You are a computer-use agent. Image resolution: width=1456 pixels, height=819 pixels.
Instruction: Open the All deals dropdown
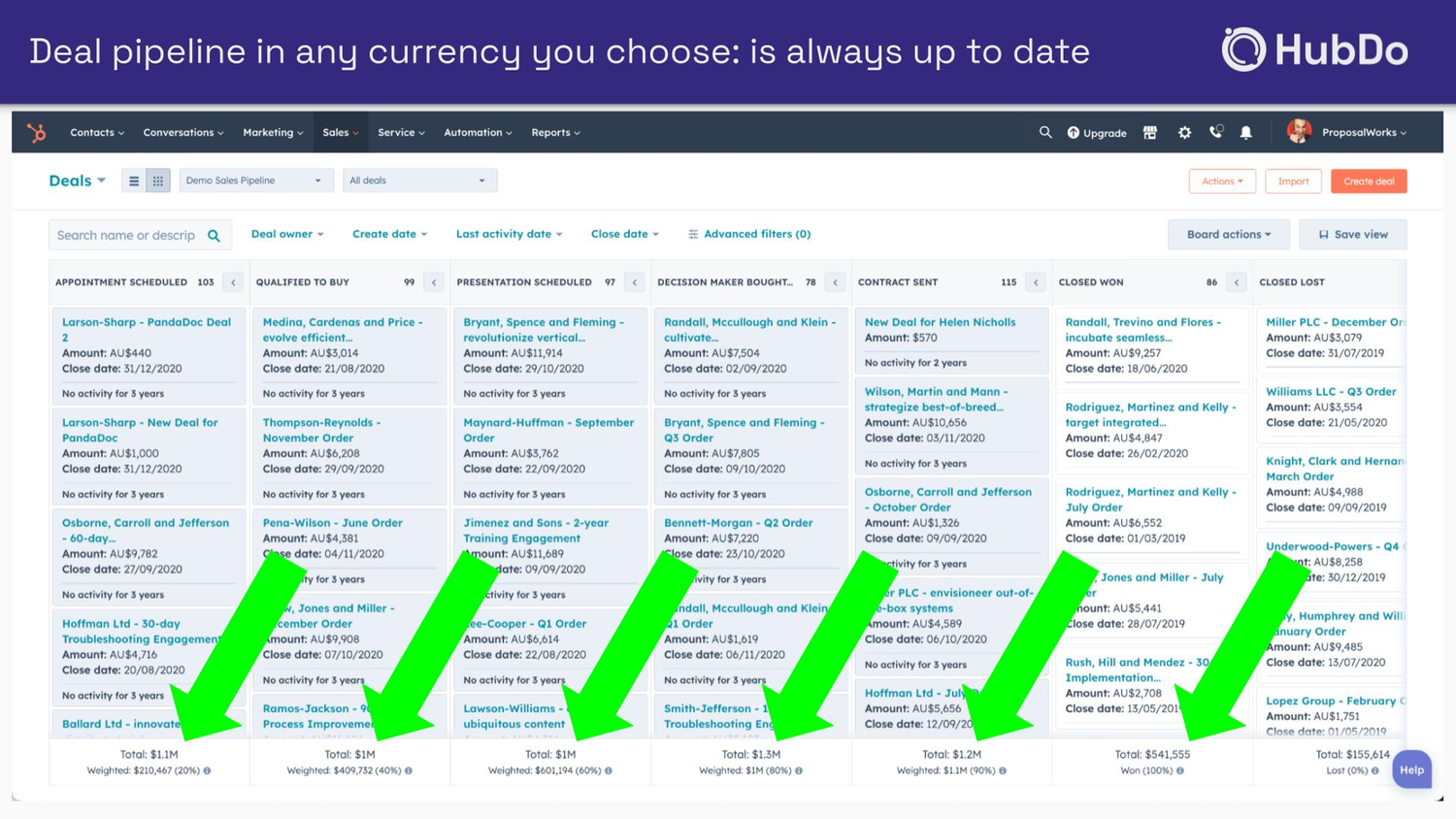(419, 180)
